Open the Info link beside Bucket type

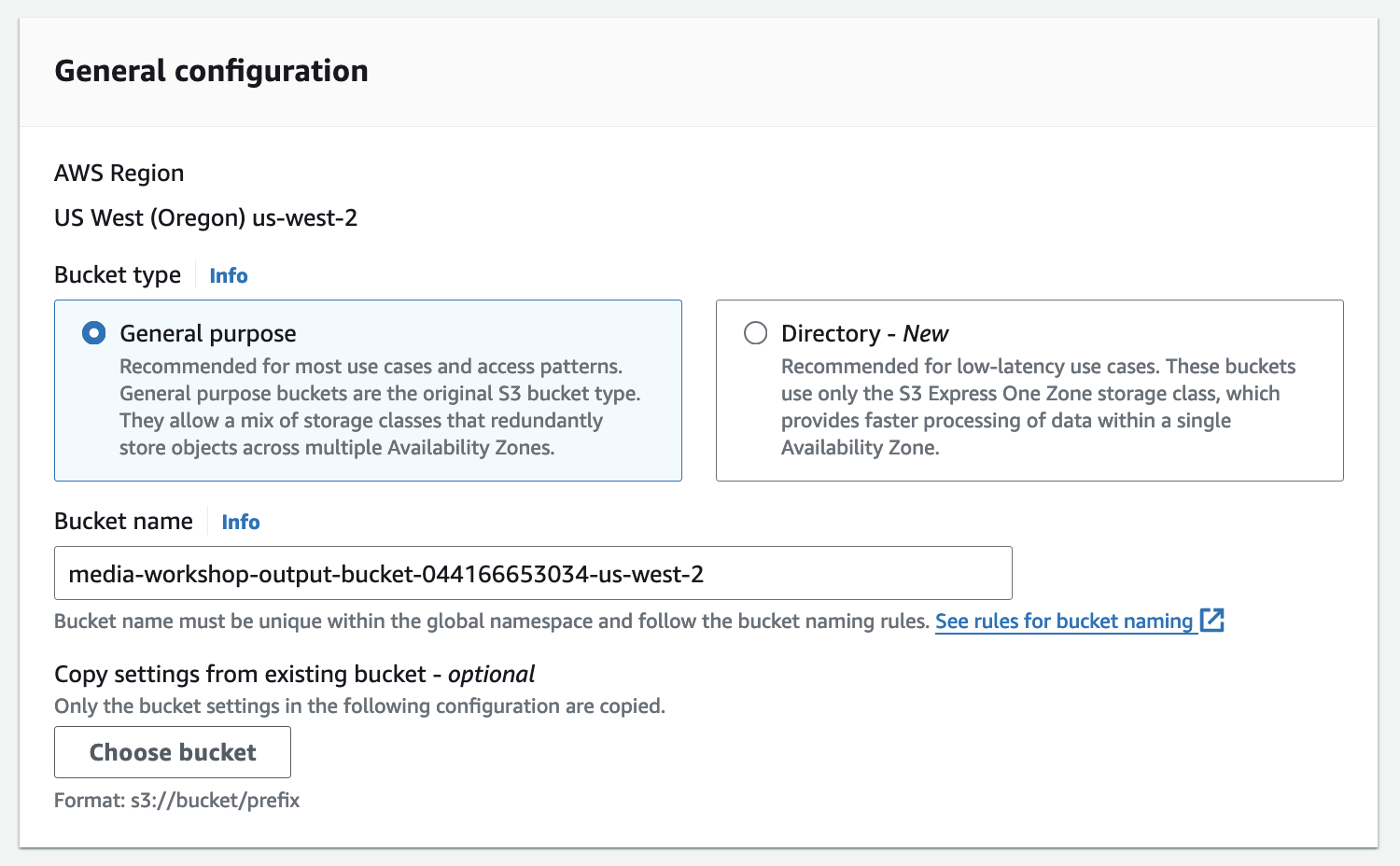[228, 275]
